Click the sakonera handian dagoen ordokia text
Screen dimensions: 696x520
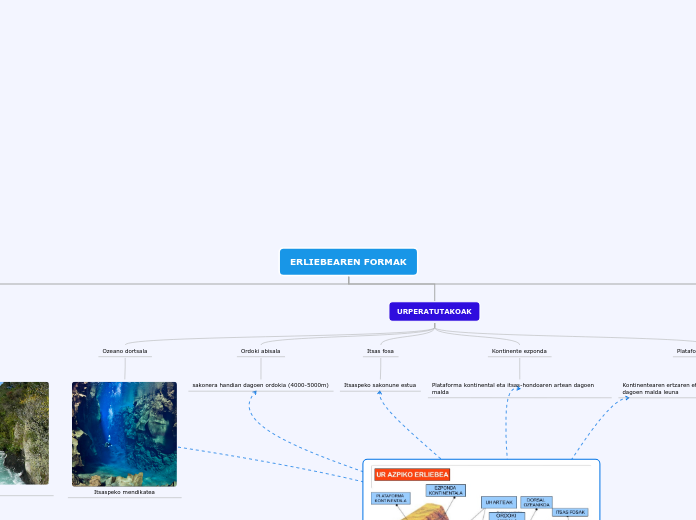point(261,385)
